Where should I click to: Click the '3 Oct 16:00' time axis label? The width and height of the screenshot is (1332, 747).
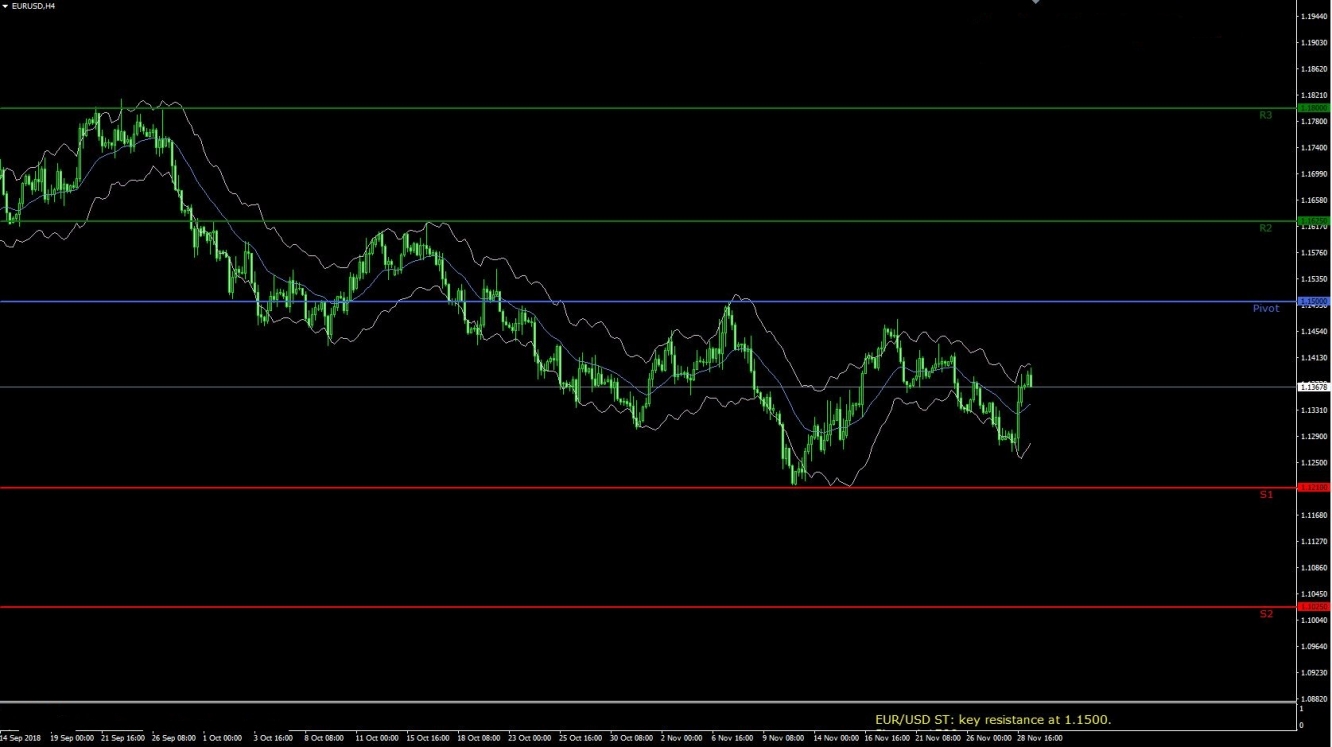(x=274, y=739)
